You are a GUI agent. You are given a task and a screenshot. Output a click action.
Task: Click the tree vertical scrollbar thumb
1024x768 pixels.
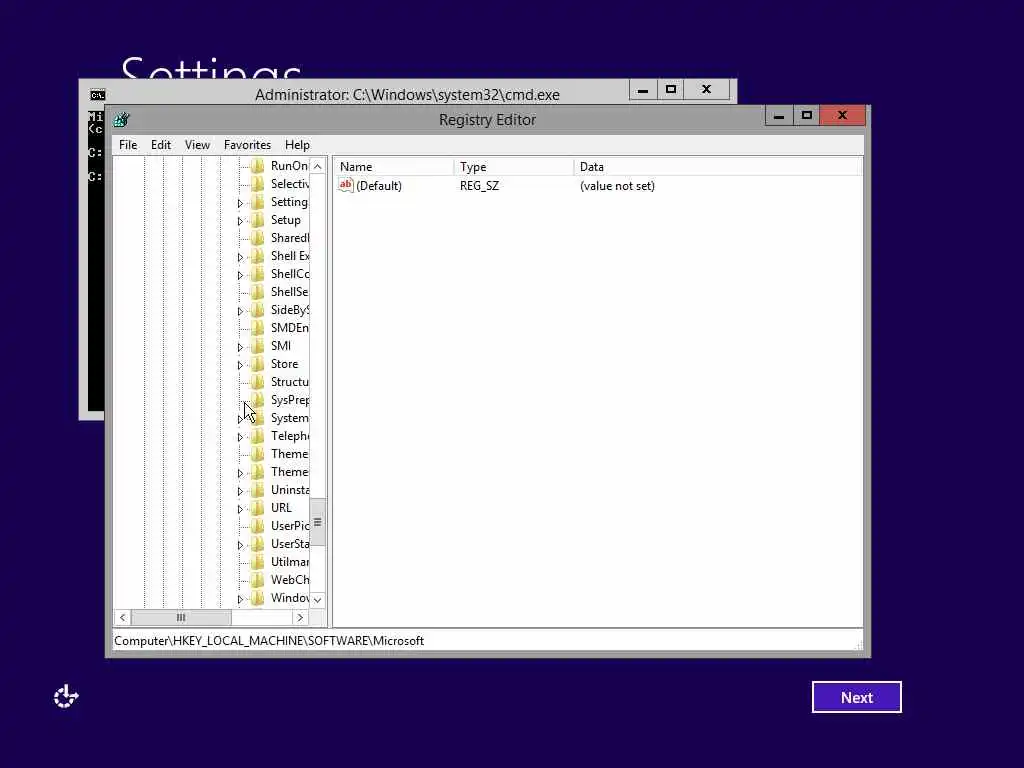[317, 522]
